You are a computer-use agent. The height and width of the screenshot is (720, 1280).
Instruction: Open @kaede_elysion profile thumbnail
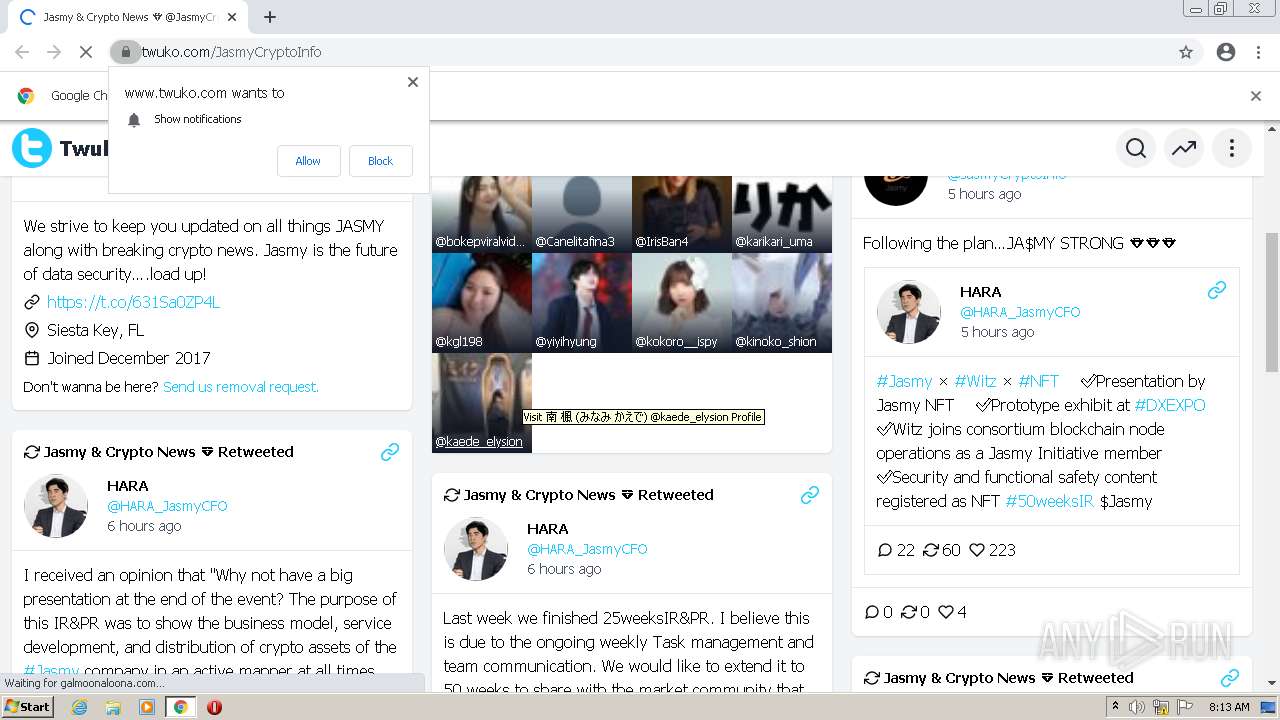pyautogui.click(x=482, y=402)
